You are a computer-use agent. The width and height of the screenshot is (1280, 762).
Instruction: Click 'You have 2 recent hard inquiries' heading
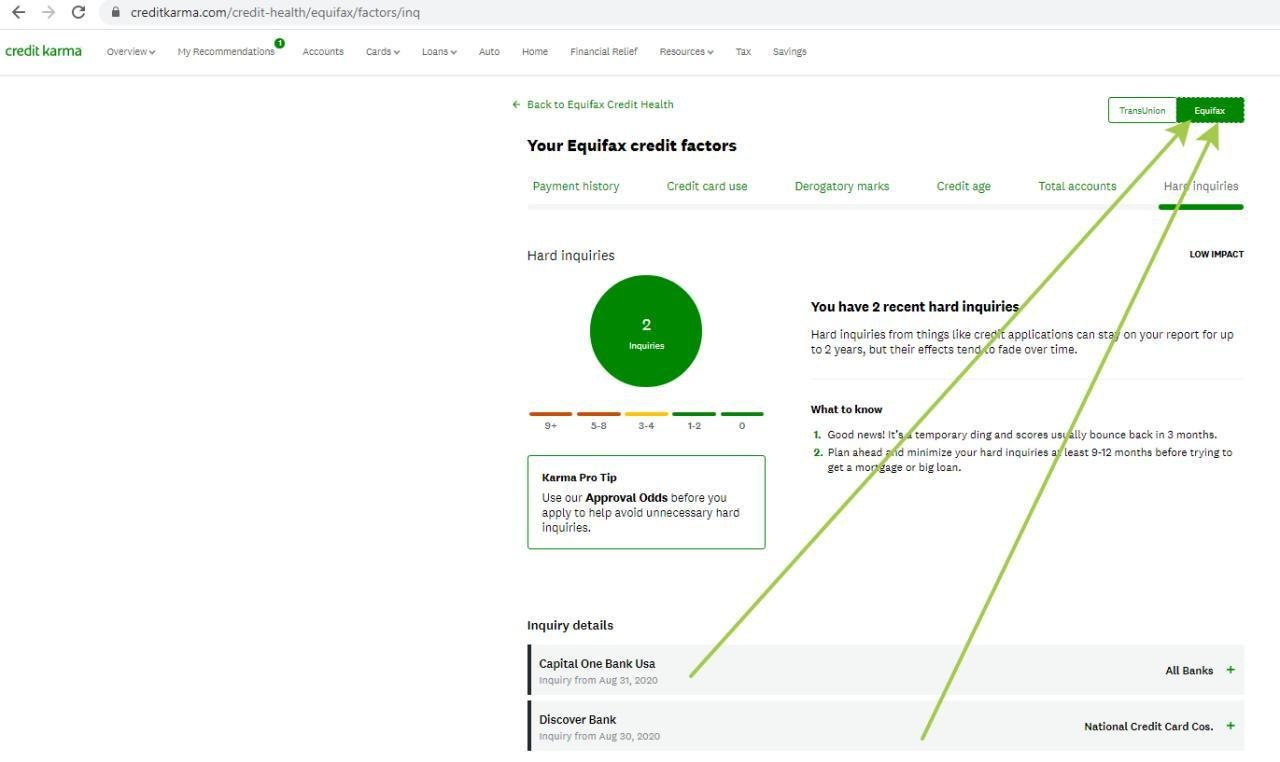[915, 307]
